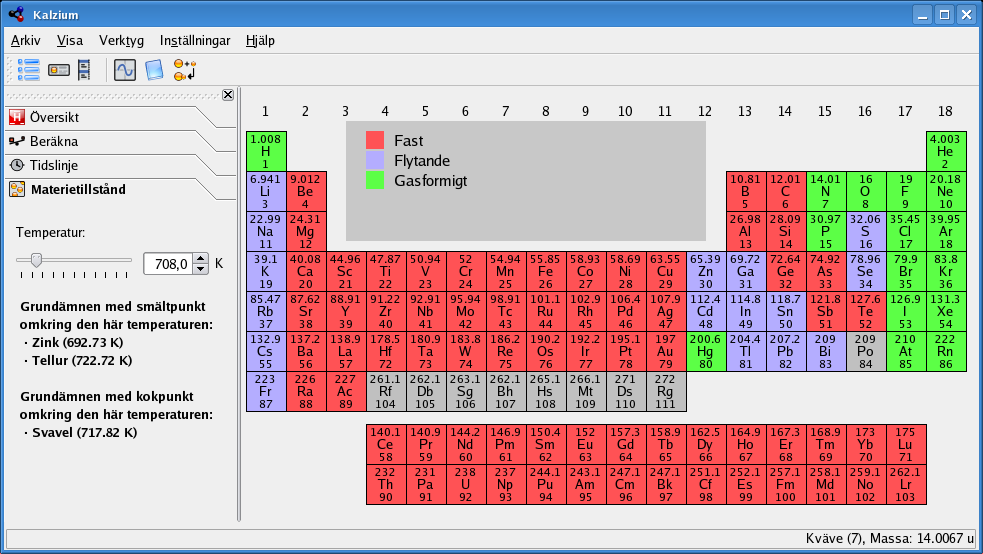Select the Cerium (Ce) element cell
Image resolution: width=983 pixels, height=554 pixels.
pyautogui.click(x=386, y=444)
